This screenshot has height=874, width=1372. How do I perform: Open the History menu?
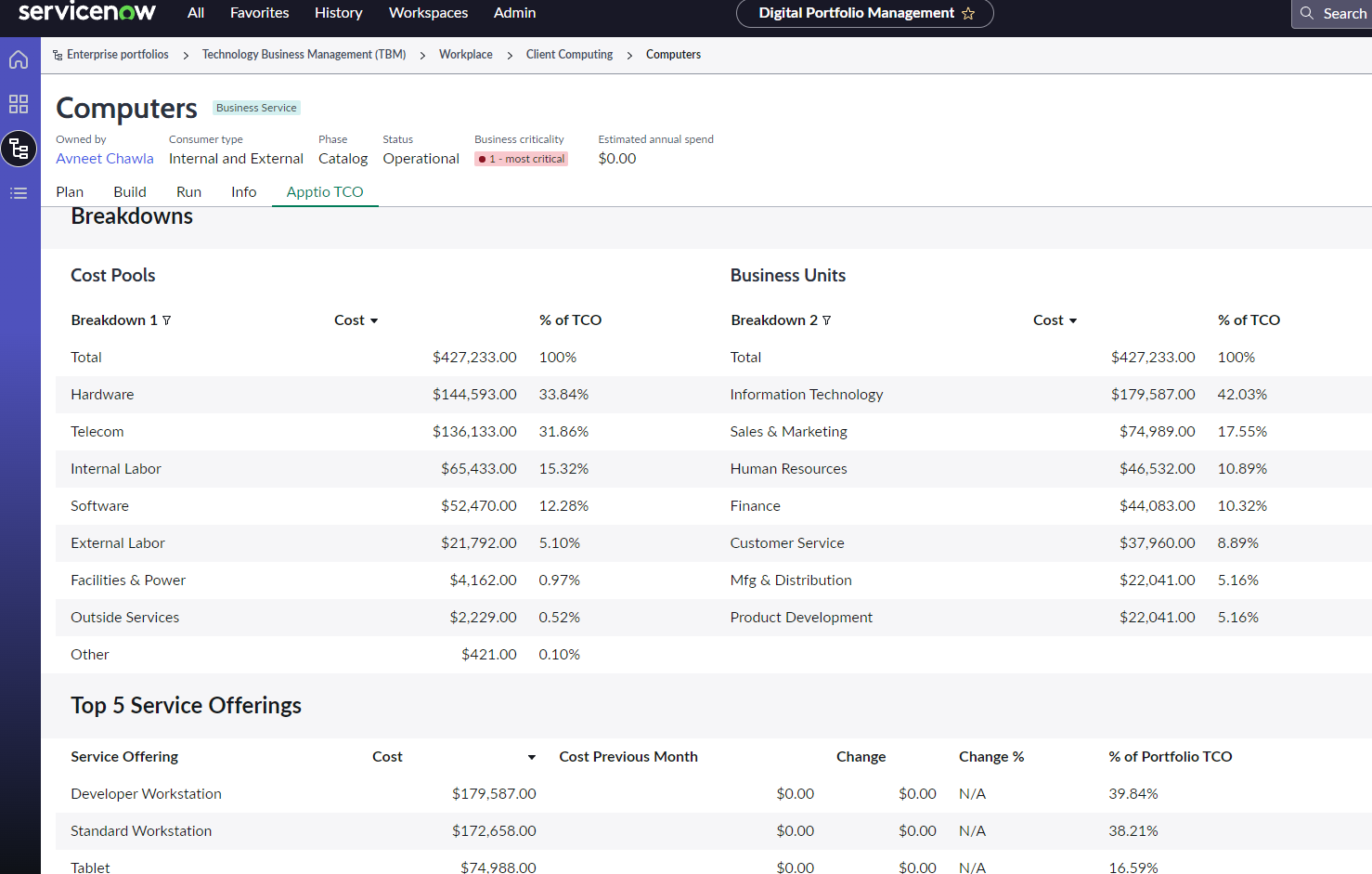coord(338,13)
